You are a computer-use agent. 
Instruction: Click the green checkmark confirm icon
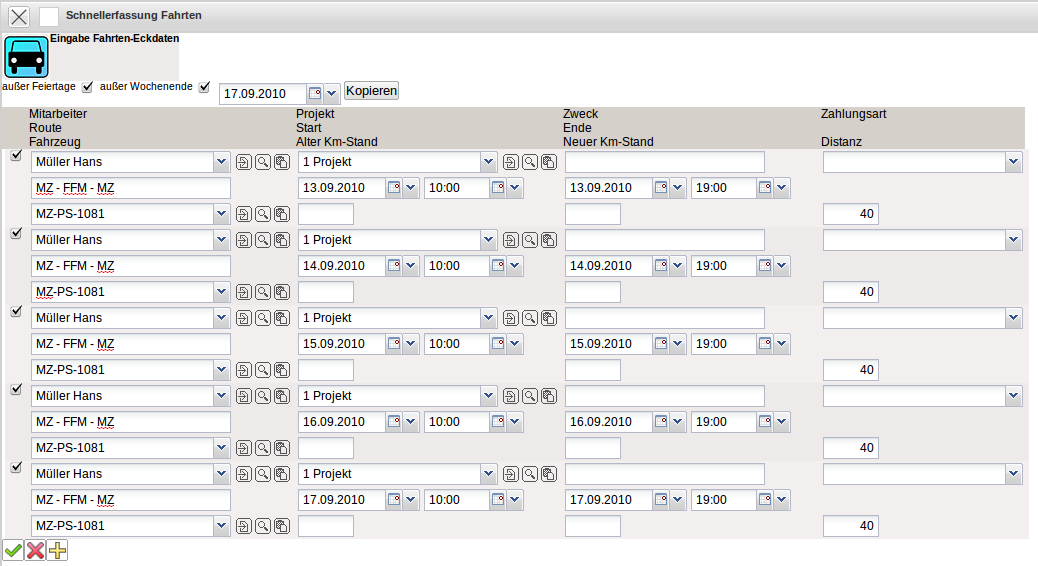click(13, 550)
